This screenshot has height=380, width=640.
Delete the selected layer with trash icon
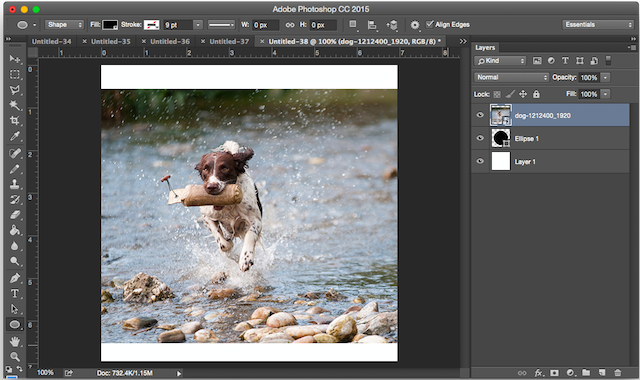click(x=618, y=373)
